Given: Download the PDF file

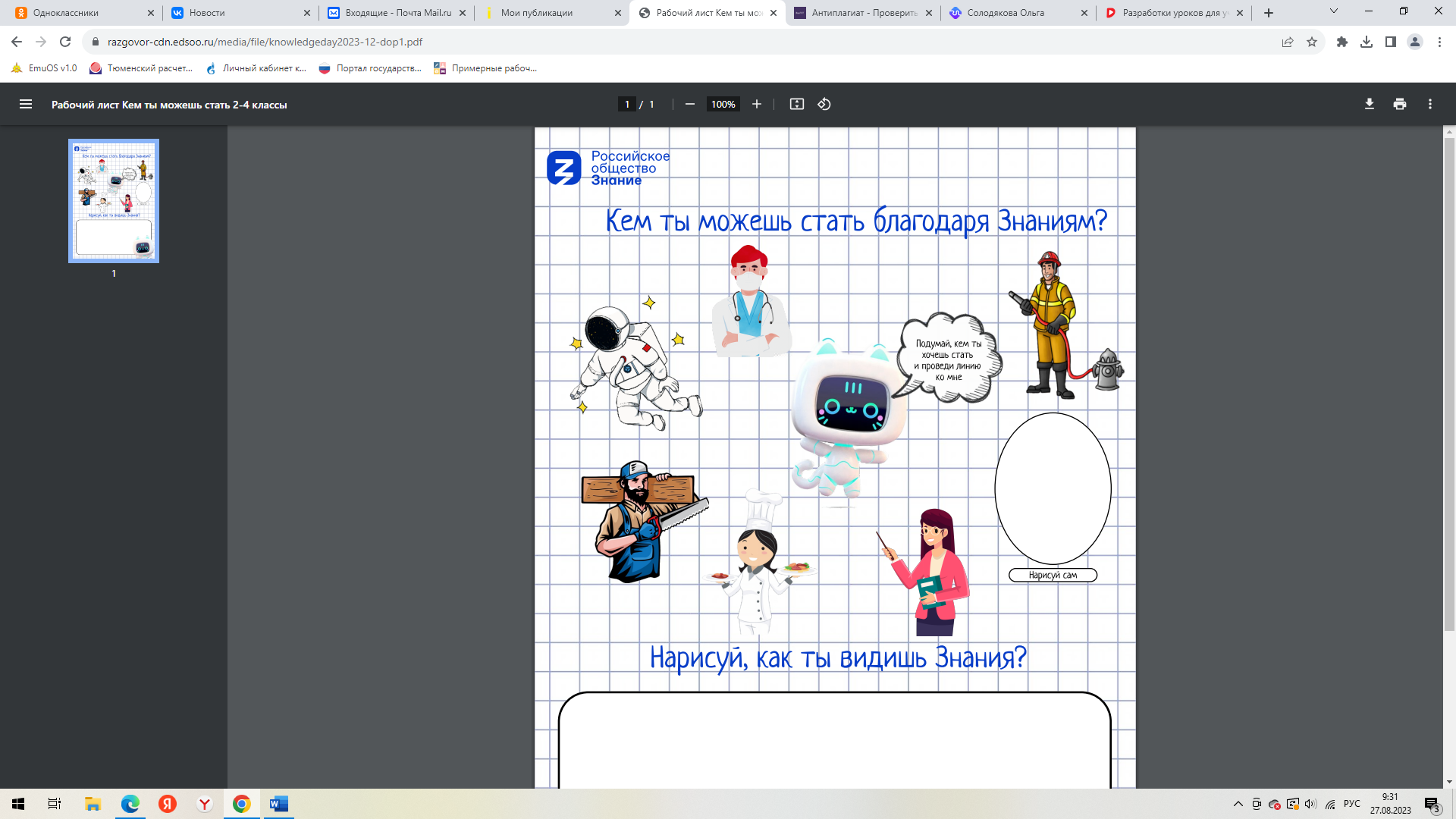Looking at the screenshot, I should (1369, 105).
